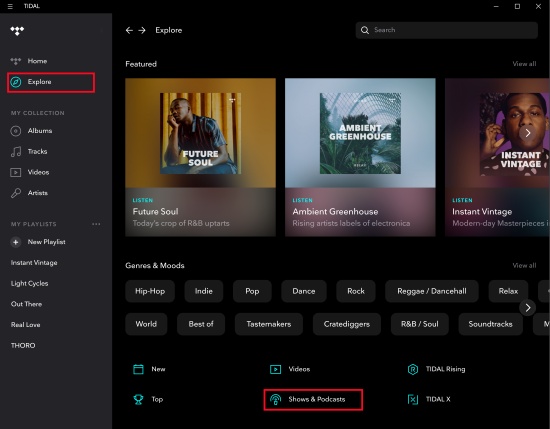Image resolution: width=550 pixels, height=429 pixels.
Task: Open the Instant Vintage featured title
Action: pyautogui.click(x=482, y=212)
